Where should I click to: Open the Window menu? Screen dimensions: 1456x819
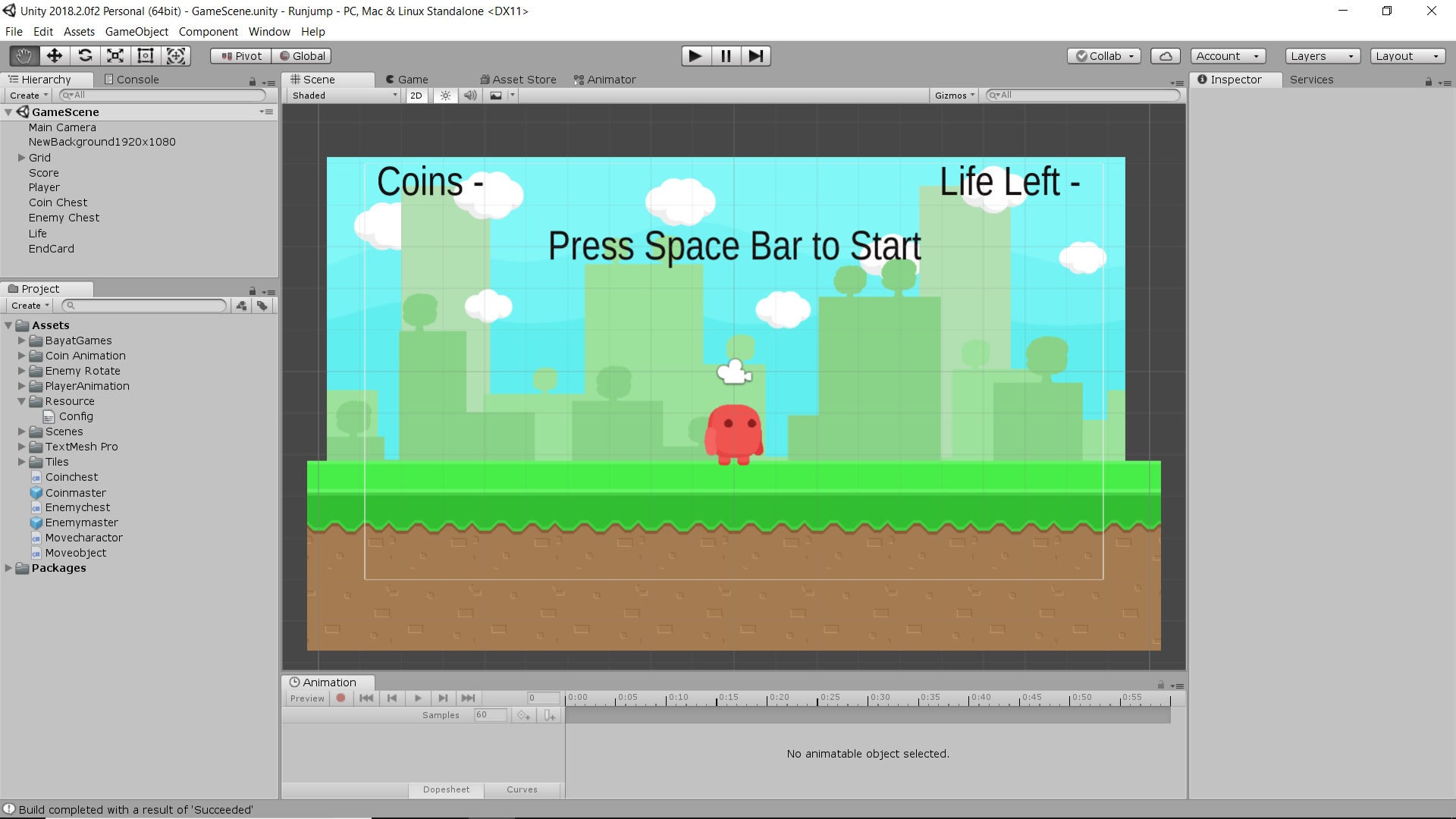tap(269, 32)
